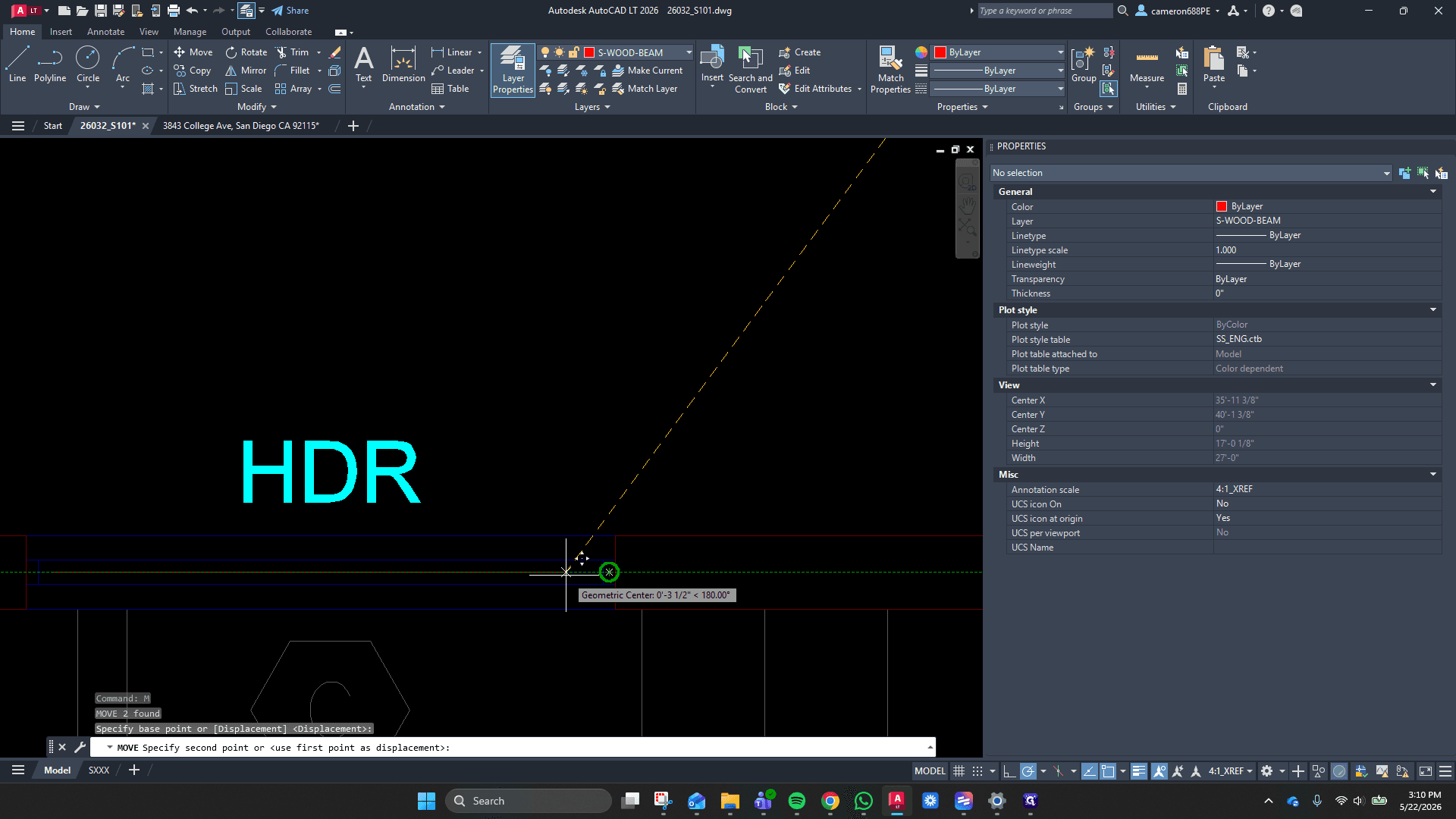Click the Group tool icon
The width and height of the screenshot is (1456, 819).
pyautogui.click(x=1084, y=64)
